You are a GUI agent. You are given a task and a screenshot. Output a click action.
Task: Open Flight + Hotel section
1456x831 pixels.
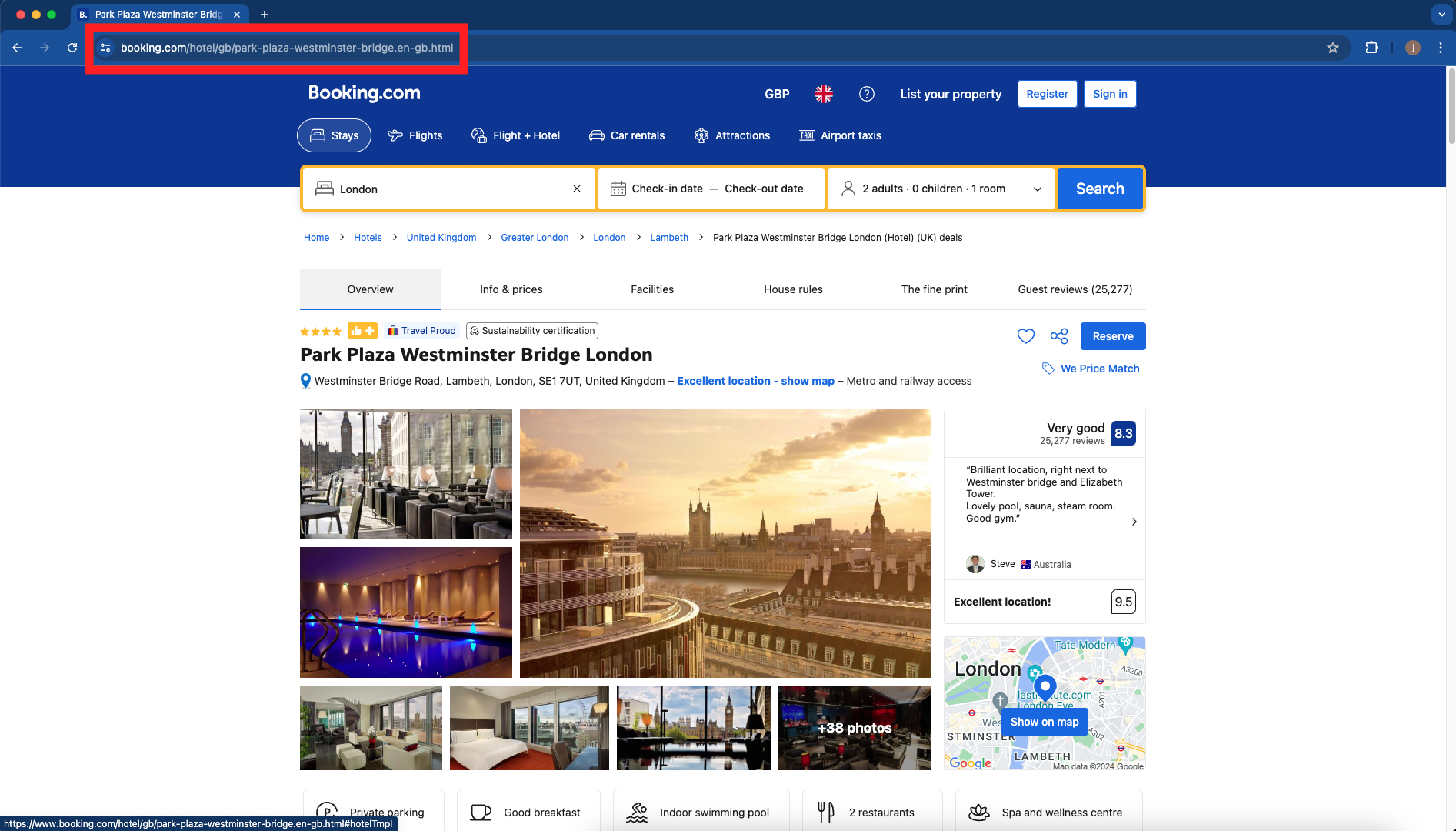pos(515,135)
